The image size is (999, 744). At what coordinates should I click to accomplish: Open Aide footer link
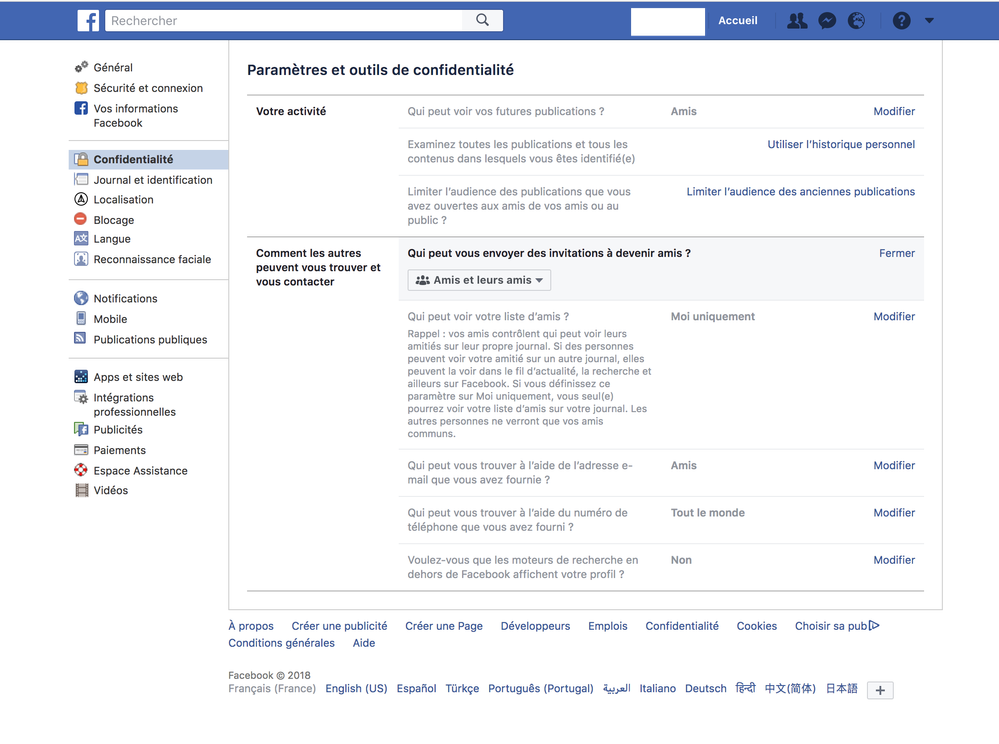(x=364, y=643)
